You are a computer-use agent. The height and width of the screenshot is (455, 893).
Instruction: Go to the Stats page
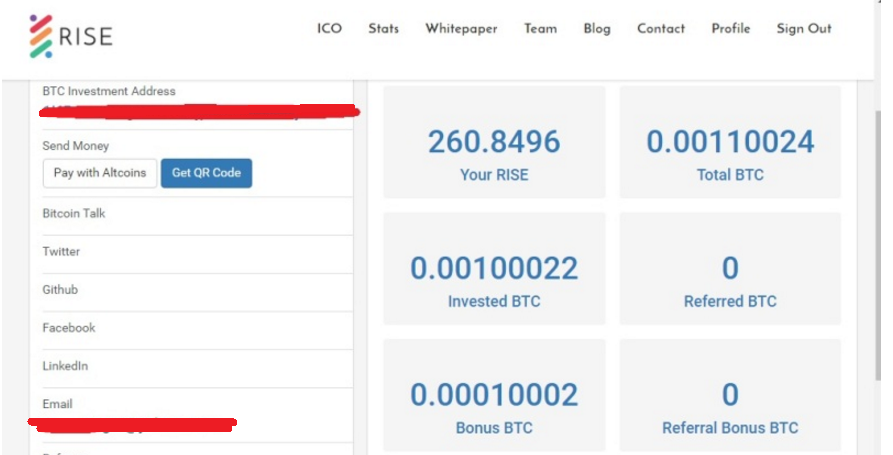[x=383, y=28]
